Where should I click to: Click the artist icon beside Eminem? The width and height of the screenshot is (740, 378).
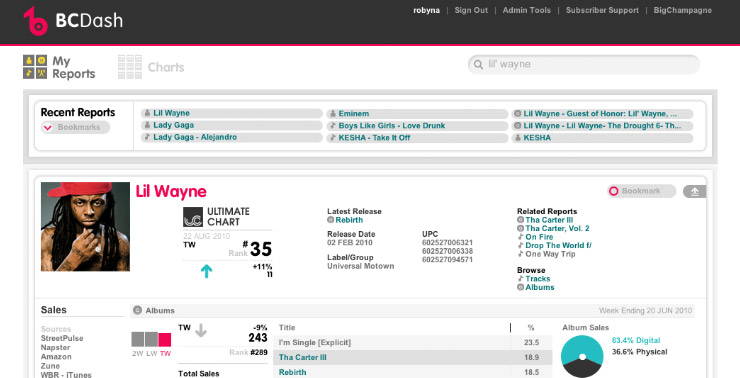[x=333, y=114]
